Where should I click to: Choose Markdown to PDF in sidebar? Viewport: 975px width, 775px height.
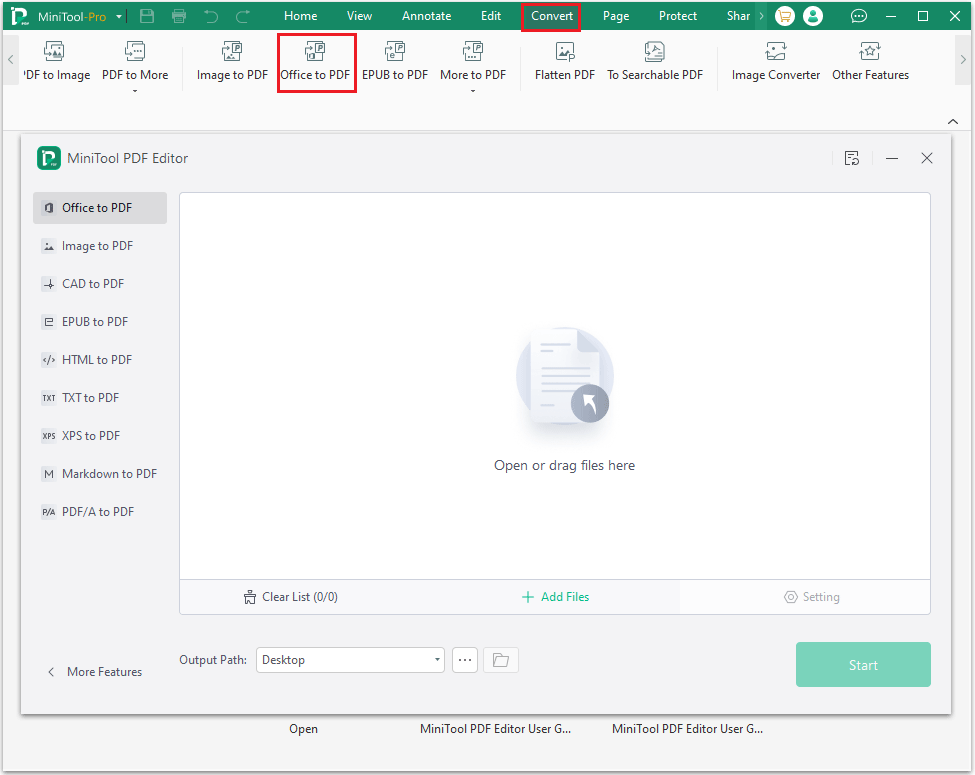(x=99, y=473)
